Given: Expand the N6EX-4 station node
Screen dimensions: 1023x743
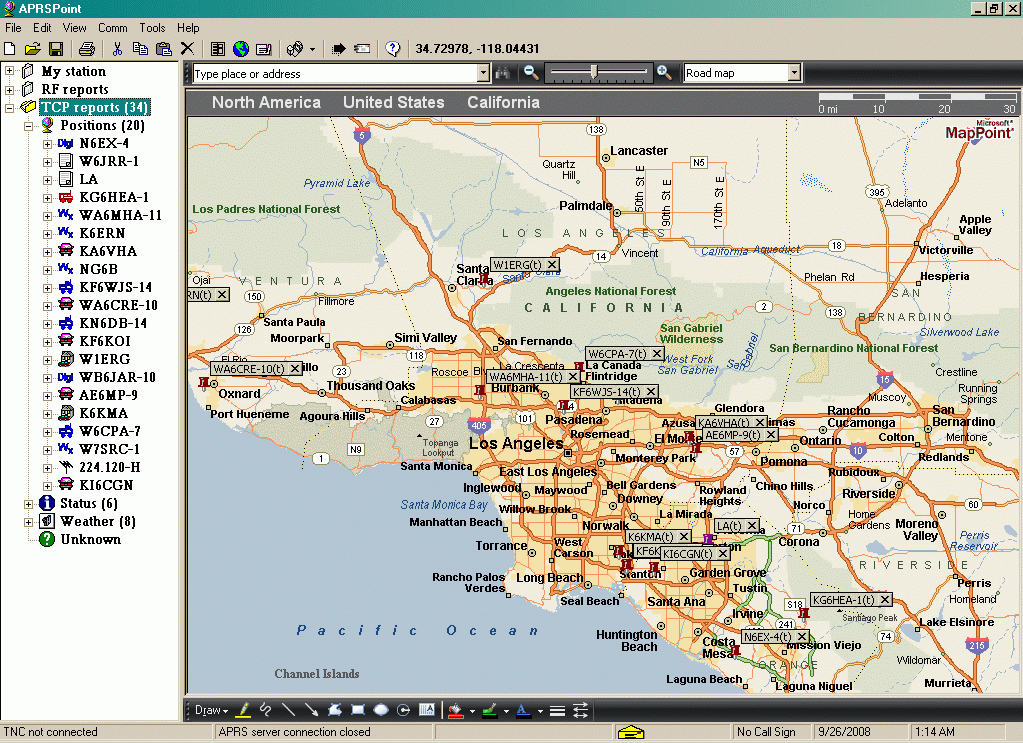Looking at the screenshot, I should [x=47, y=144].
